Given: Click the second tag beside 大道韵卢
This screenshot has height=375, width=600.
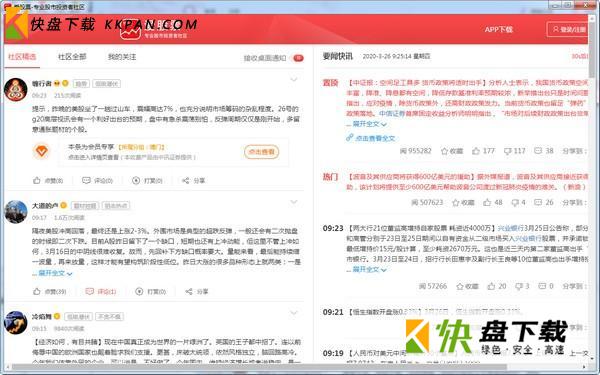Looking at the screenshot, I should coord(116,205).
